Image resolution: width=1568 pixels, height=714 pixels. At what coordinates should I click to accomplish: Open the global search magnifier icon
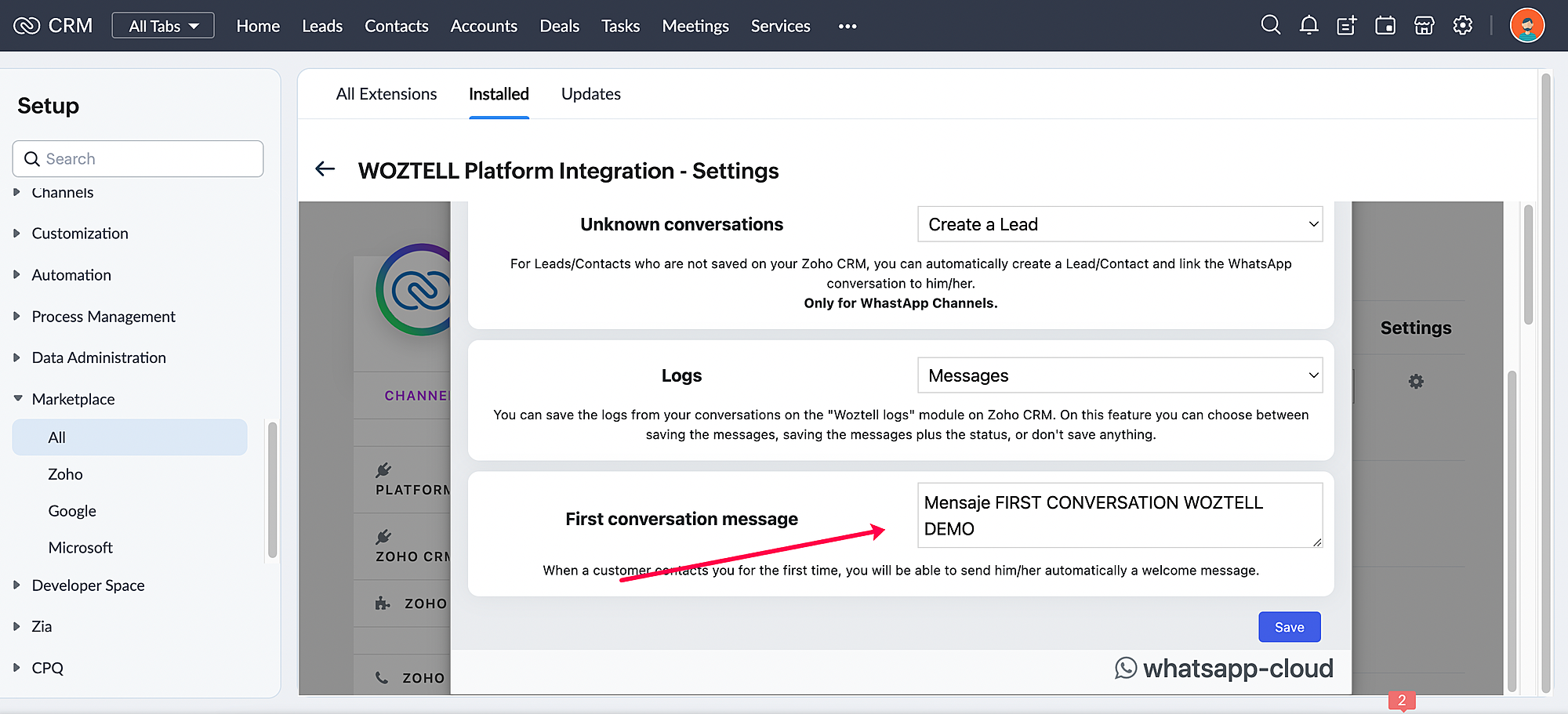[1271, 26]
